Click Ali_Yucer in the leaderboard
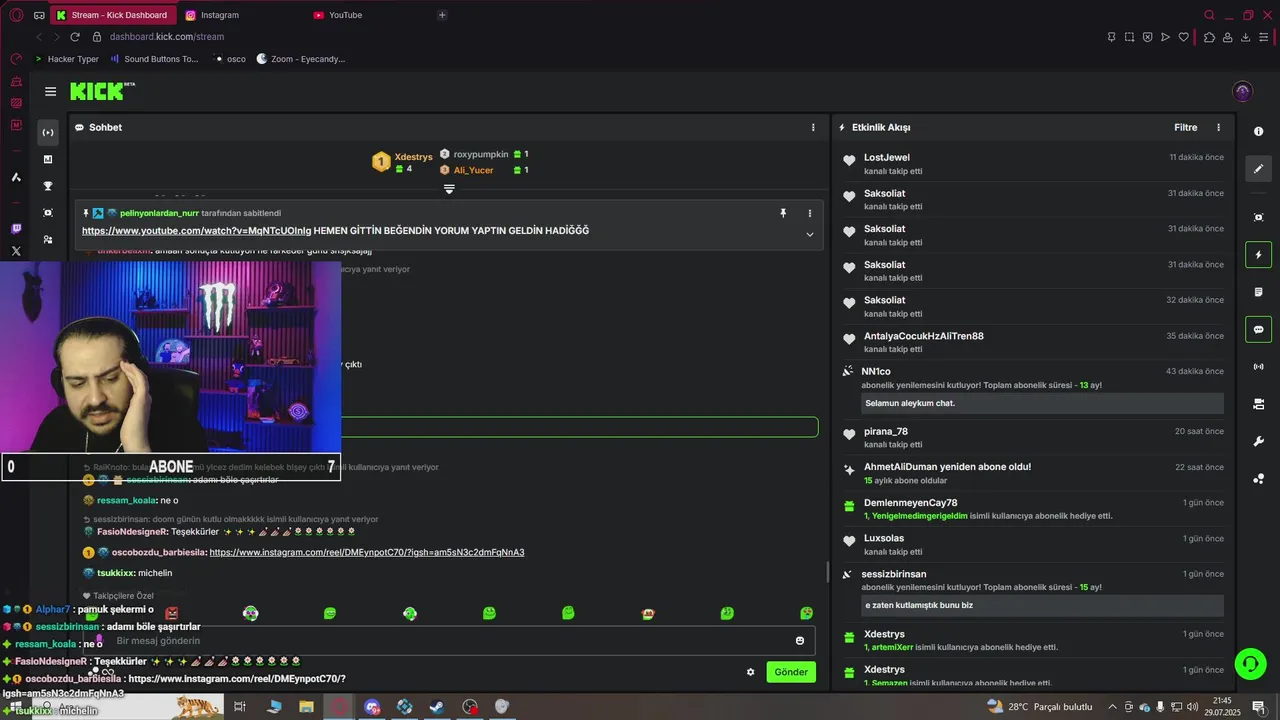1280x720 pixels. 473,170
